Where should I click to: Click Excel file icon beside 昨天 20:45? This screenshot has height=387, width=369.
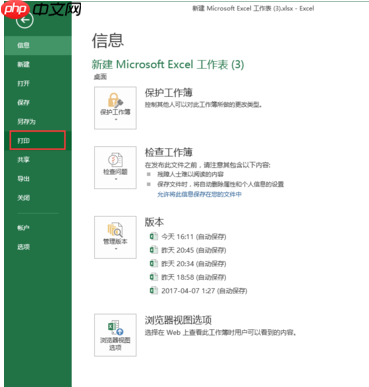click(x=153, y=250)
